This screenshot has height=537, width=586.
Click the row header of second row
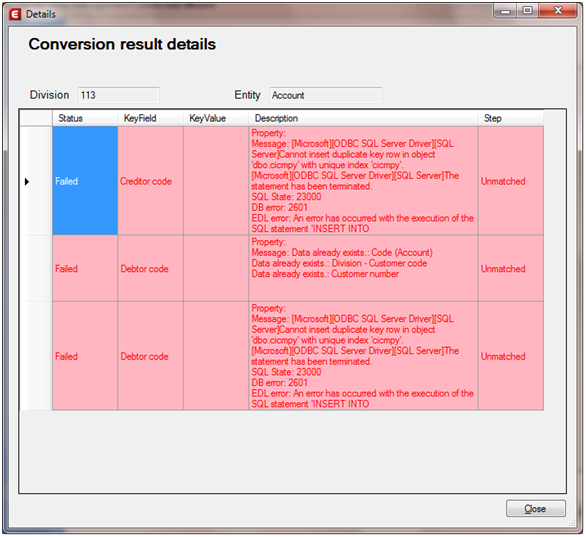click(36, 268)
